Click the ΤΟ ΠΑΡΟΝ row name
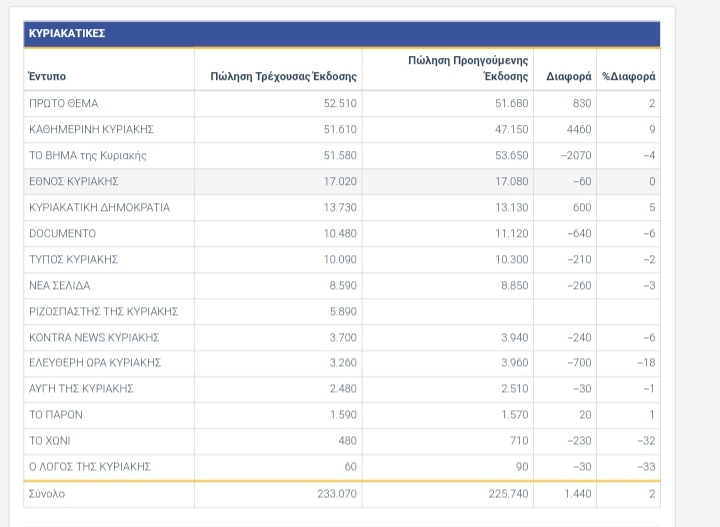 56,415
